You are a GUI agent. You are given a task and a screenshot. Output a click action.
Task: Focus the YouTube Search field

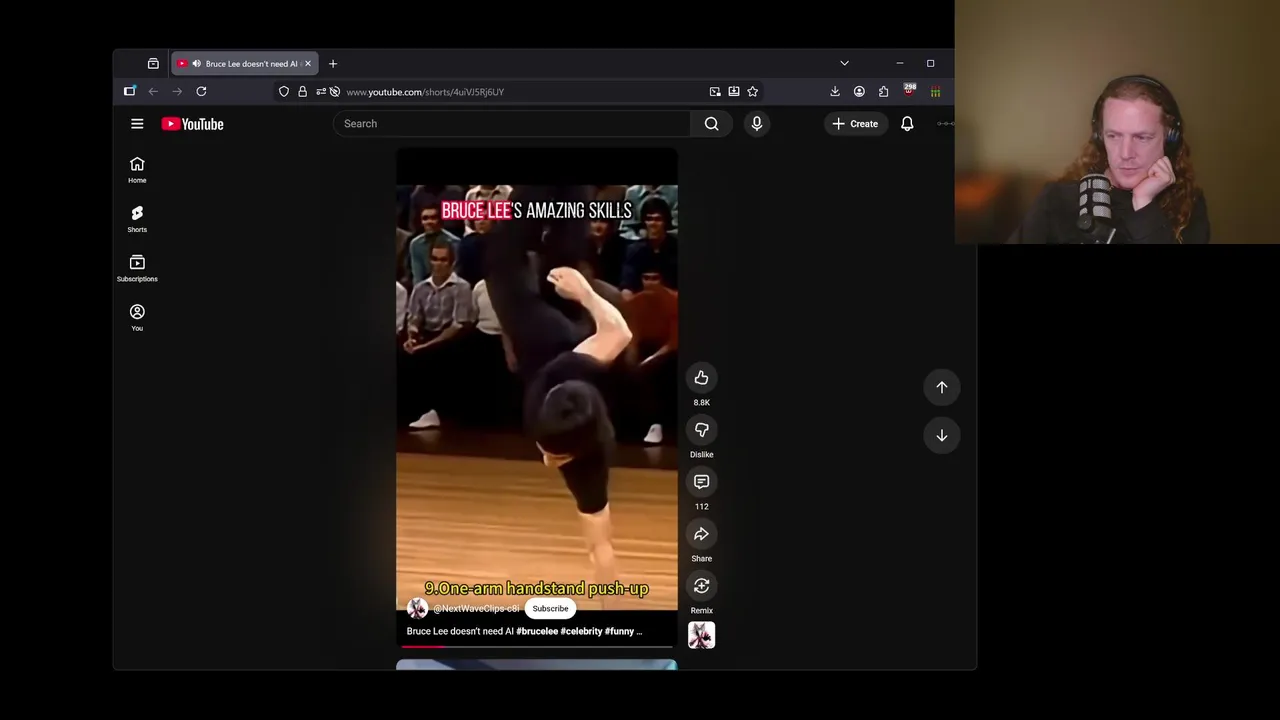[511, 124]
